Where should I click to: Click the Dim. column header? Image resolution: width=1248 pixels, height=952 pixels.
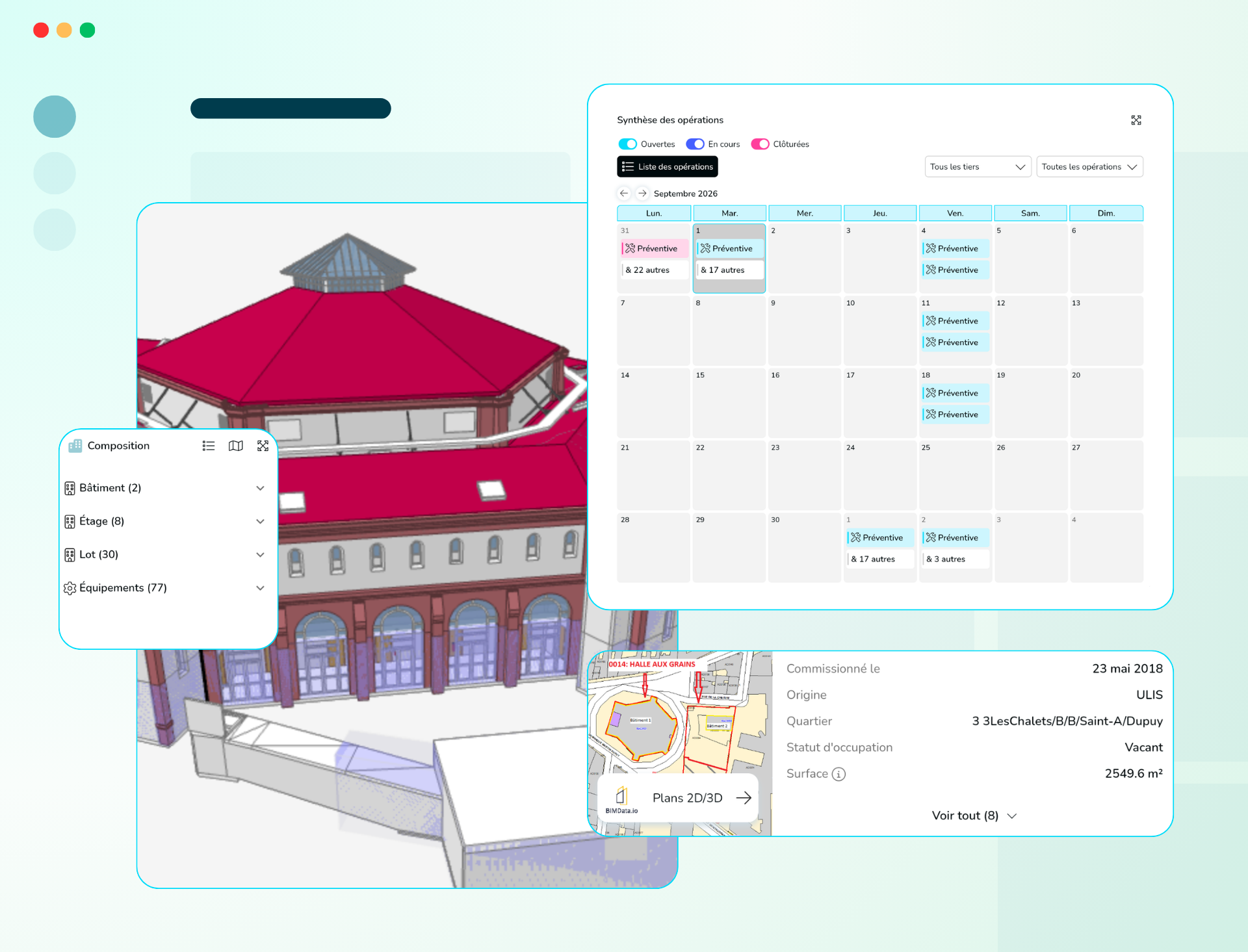pyautogui.click(x=1106, y=213)
